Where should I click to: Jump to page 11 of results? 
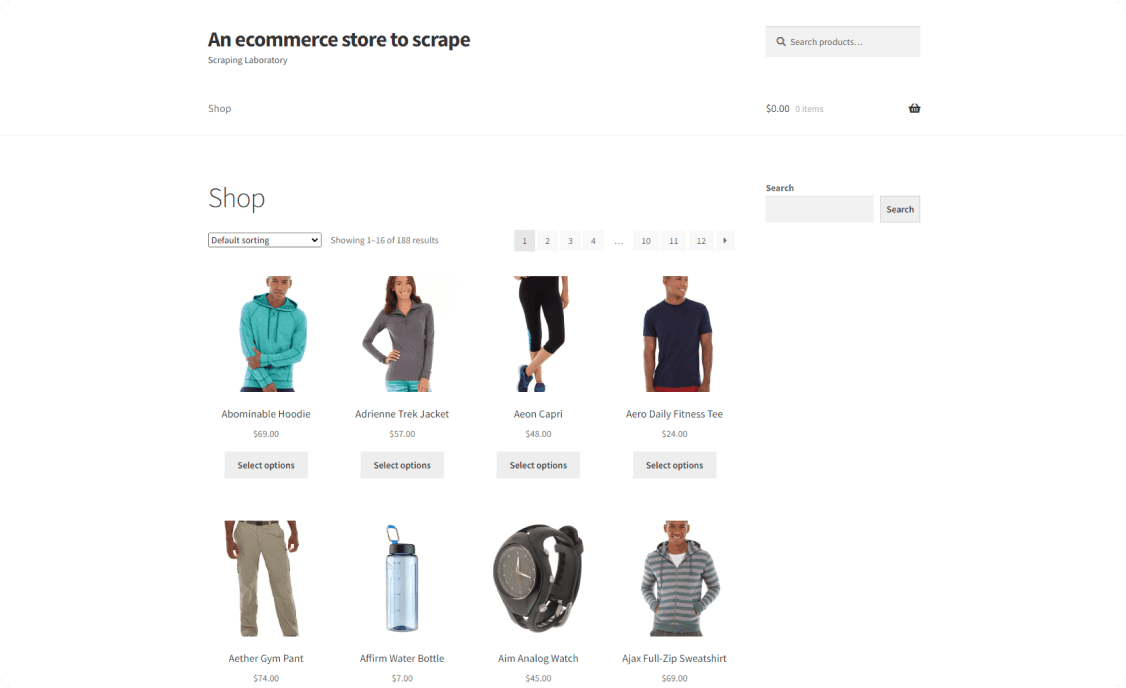point(674,241)
